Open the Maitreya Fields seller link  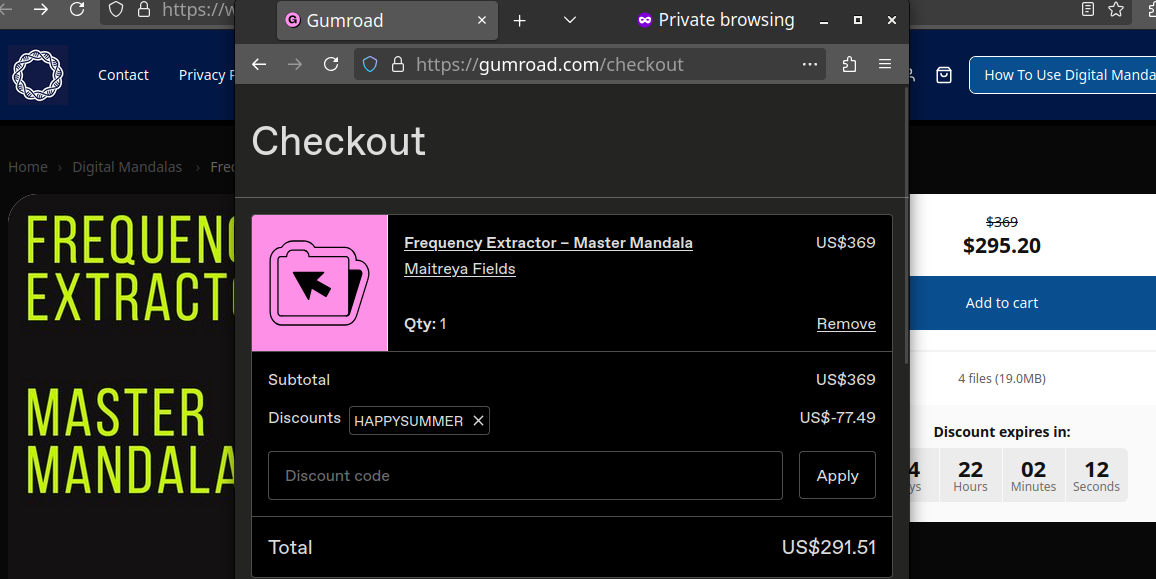point(459,269)
